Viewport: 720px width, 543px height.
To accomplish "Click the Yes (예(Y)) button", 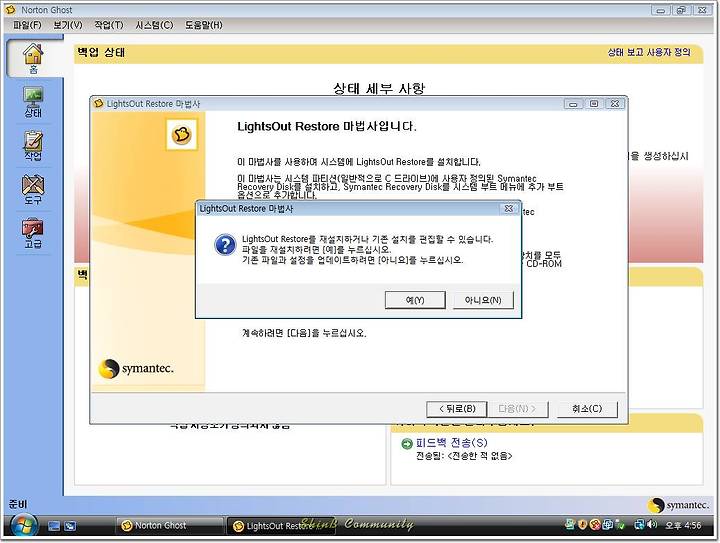I will 415,300.
